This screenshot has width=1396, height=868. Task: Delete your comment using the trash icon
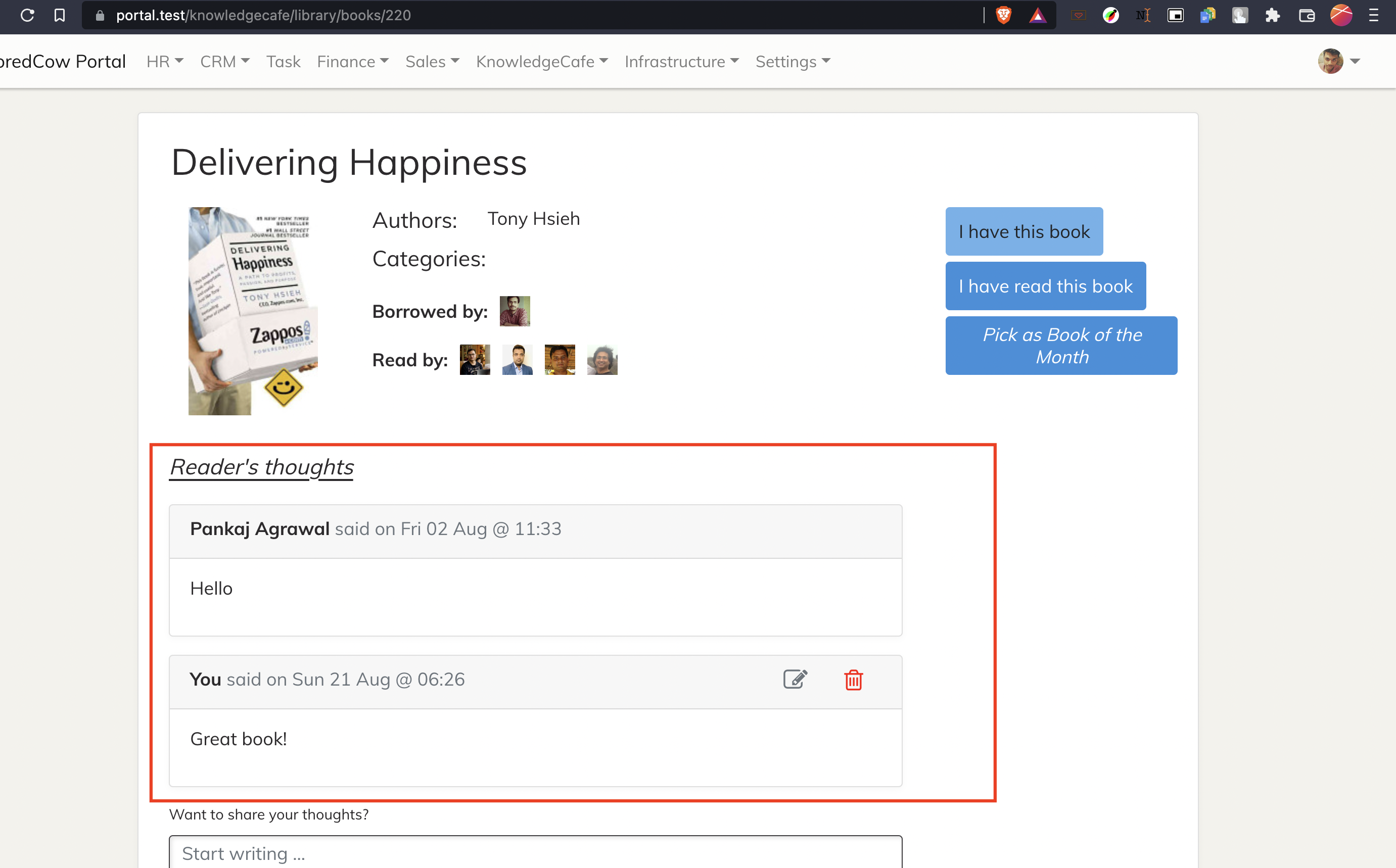[x=853, y=680]
